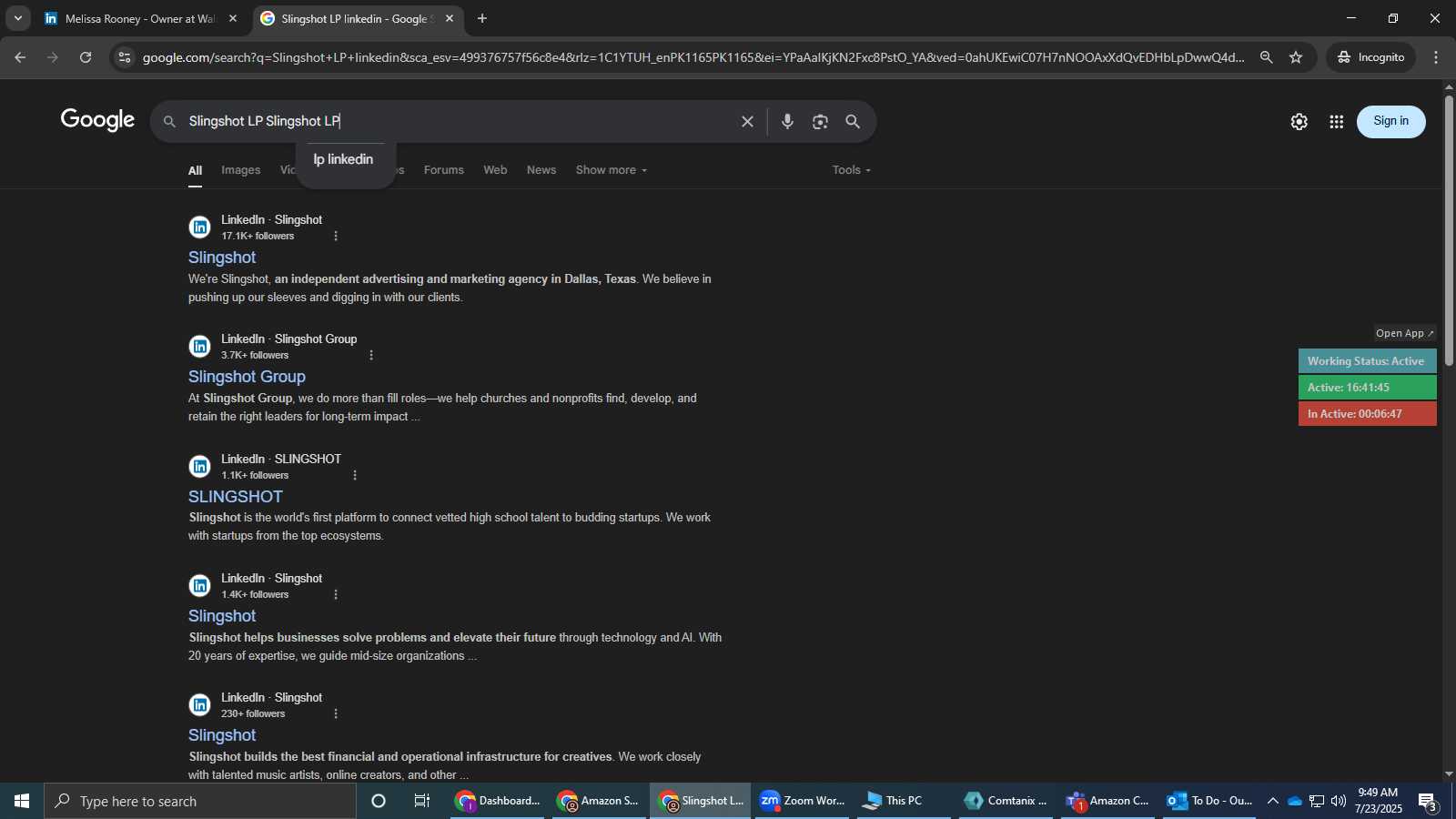The height and width of the screenshot is (819, 1456).
Task: Open the volume control in tray
Action: [1338, 801]
